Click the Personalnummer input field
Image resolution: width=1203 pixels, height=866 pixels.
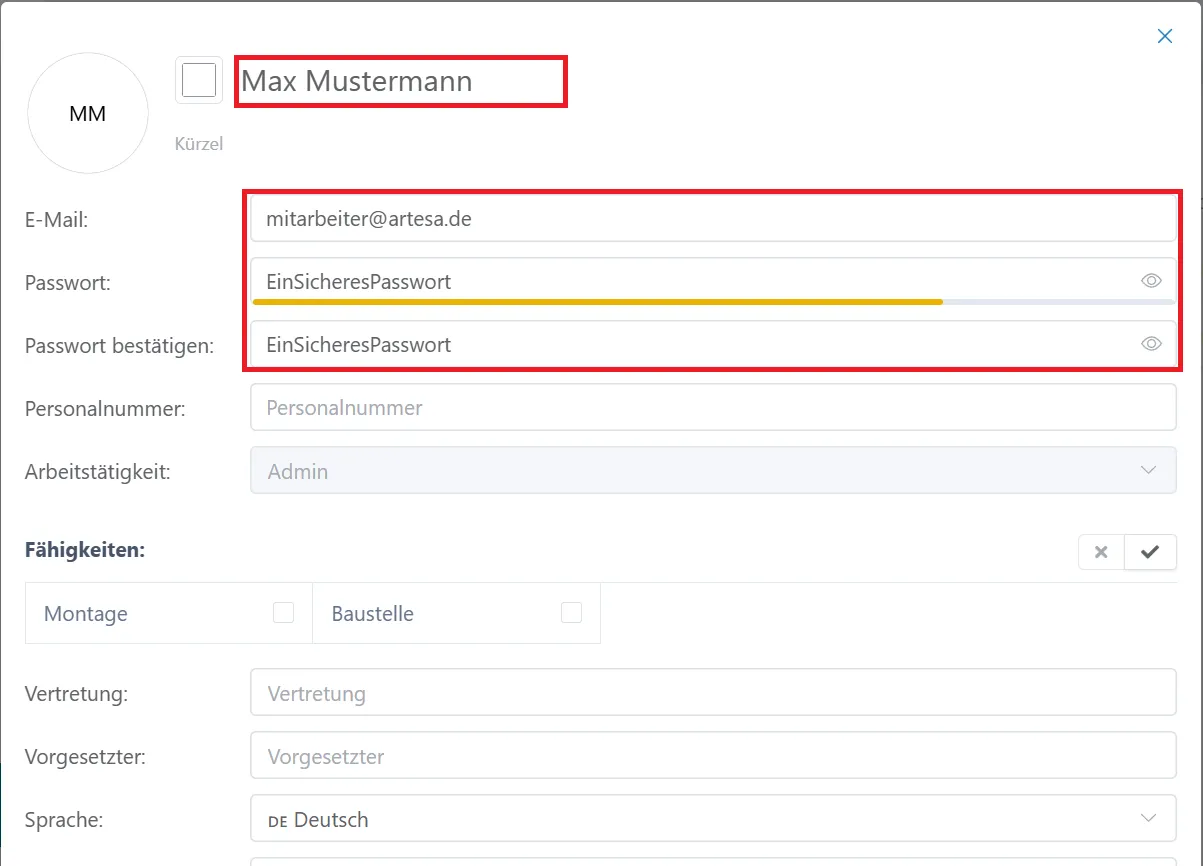[x=712, y=408]
